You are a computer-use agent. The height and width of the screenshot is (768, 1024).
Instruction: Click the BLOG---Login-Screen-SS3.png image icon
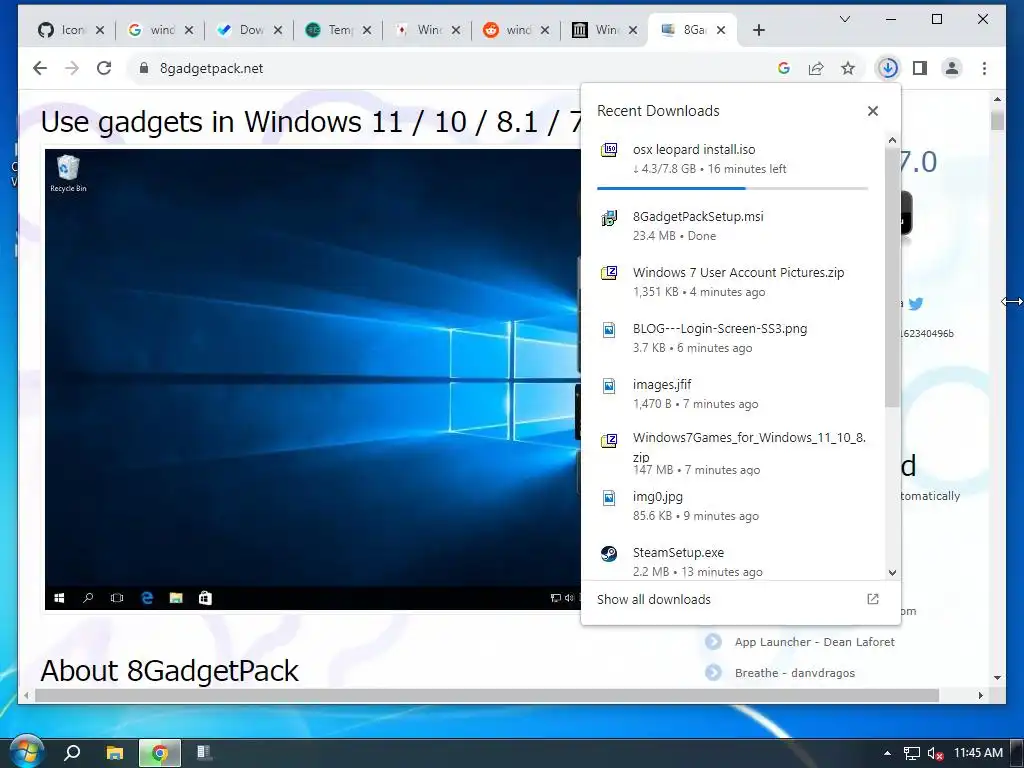pos(609,330)
